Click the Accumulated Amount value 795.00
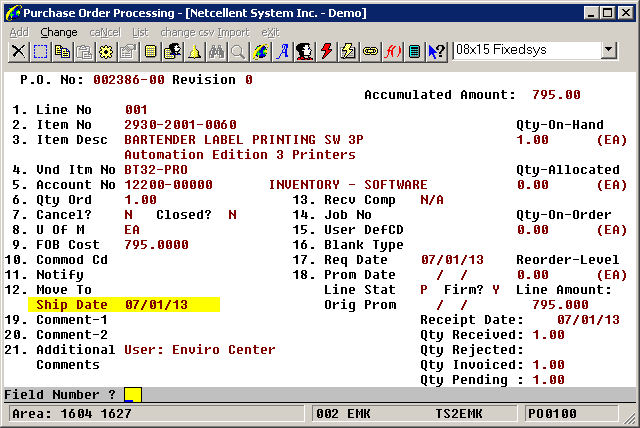The width and height of the screenshot is (640, 428). click(x=556, y=95)
